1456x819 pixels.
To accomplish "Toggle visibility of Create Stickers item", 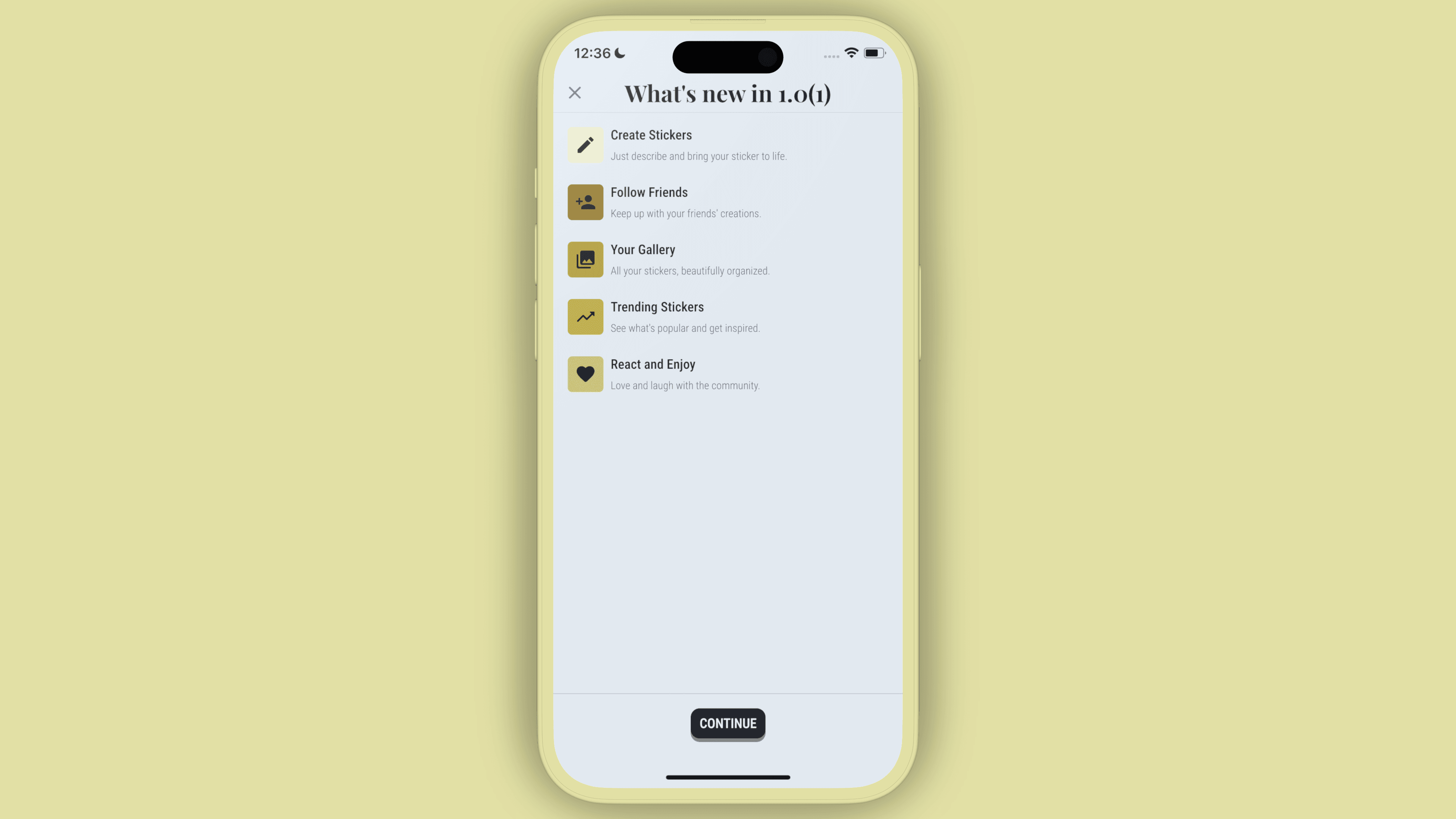I will point(728,145).
